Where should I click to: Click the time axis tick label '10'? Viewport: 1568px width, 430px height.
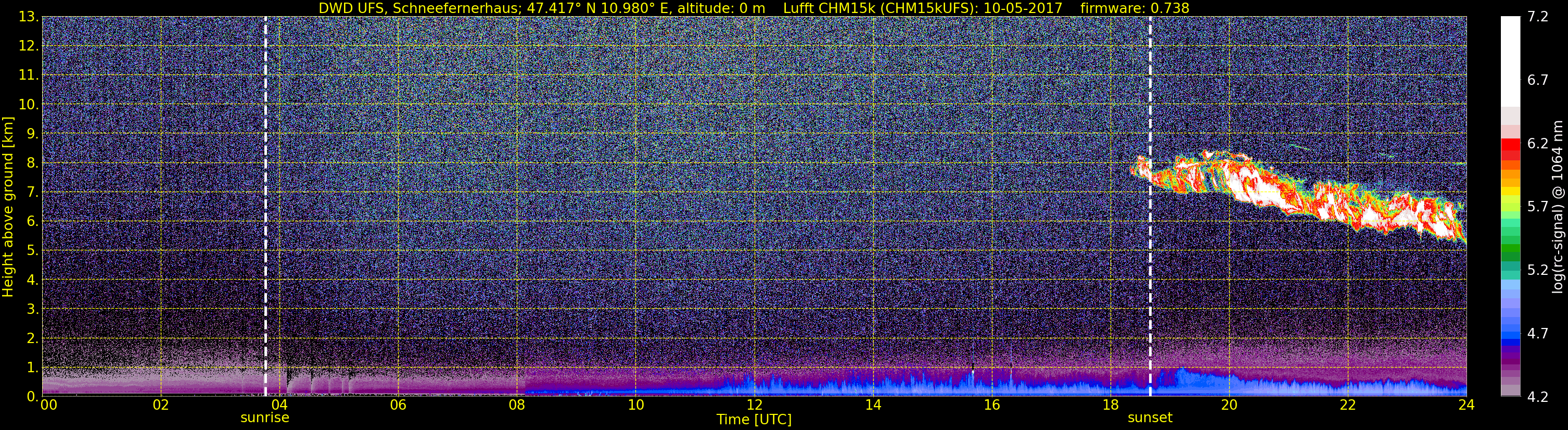point(635,405)
